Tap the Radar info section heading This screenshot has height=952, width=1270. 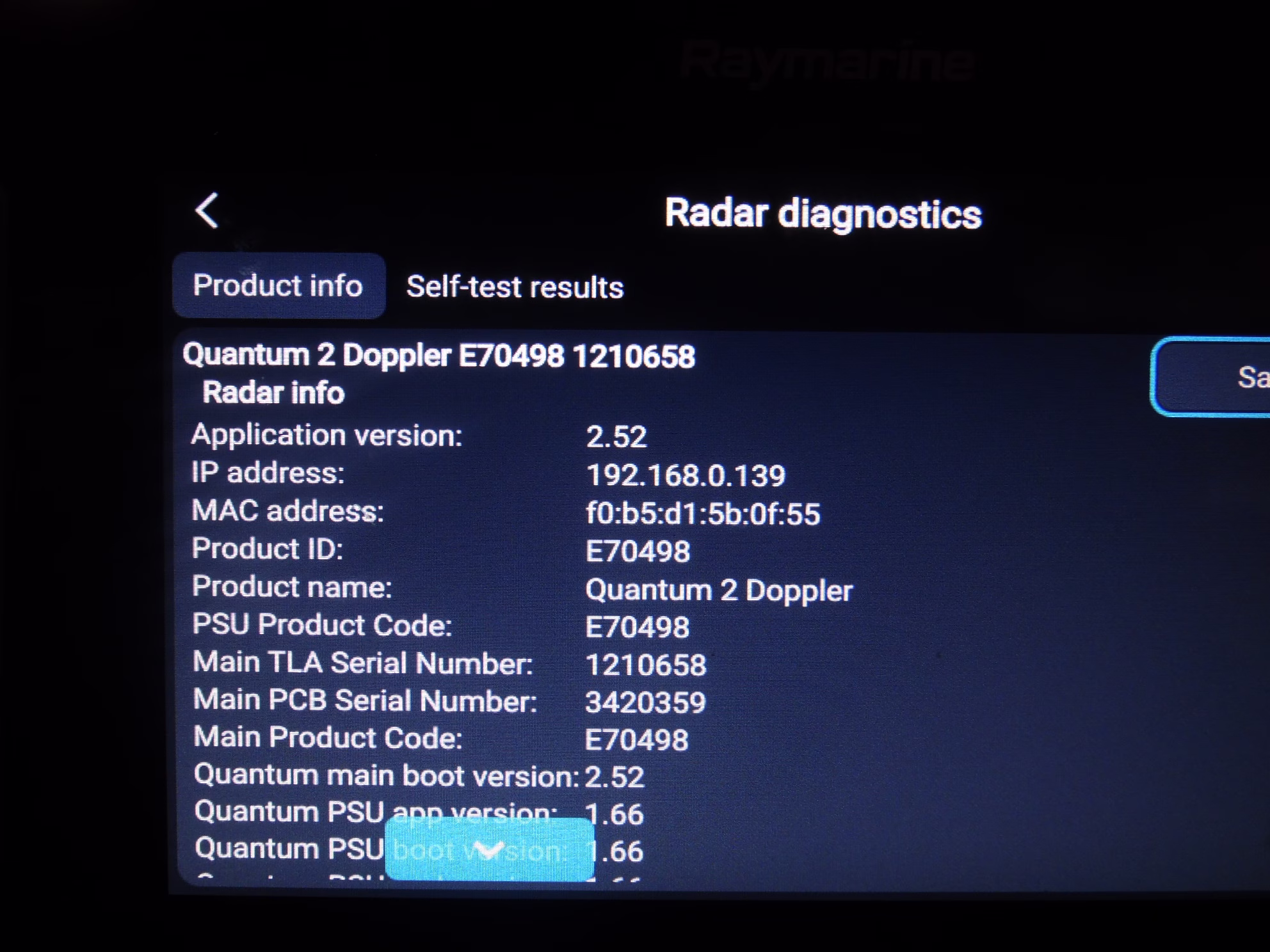pos(273,393)
